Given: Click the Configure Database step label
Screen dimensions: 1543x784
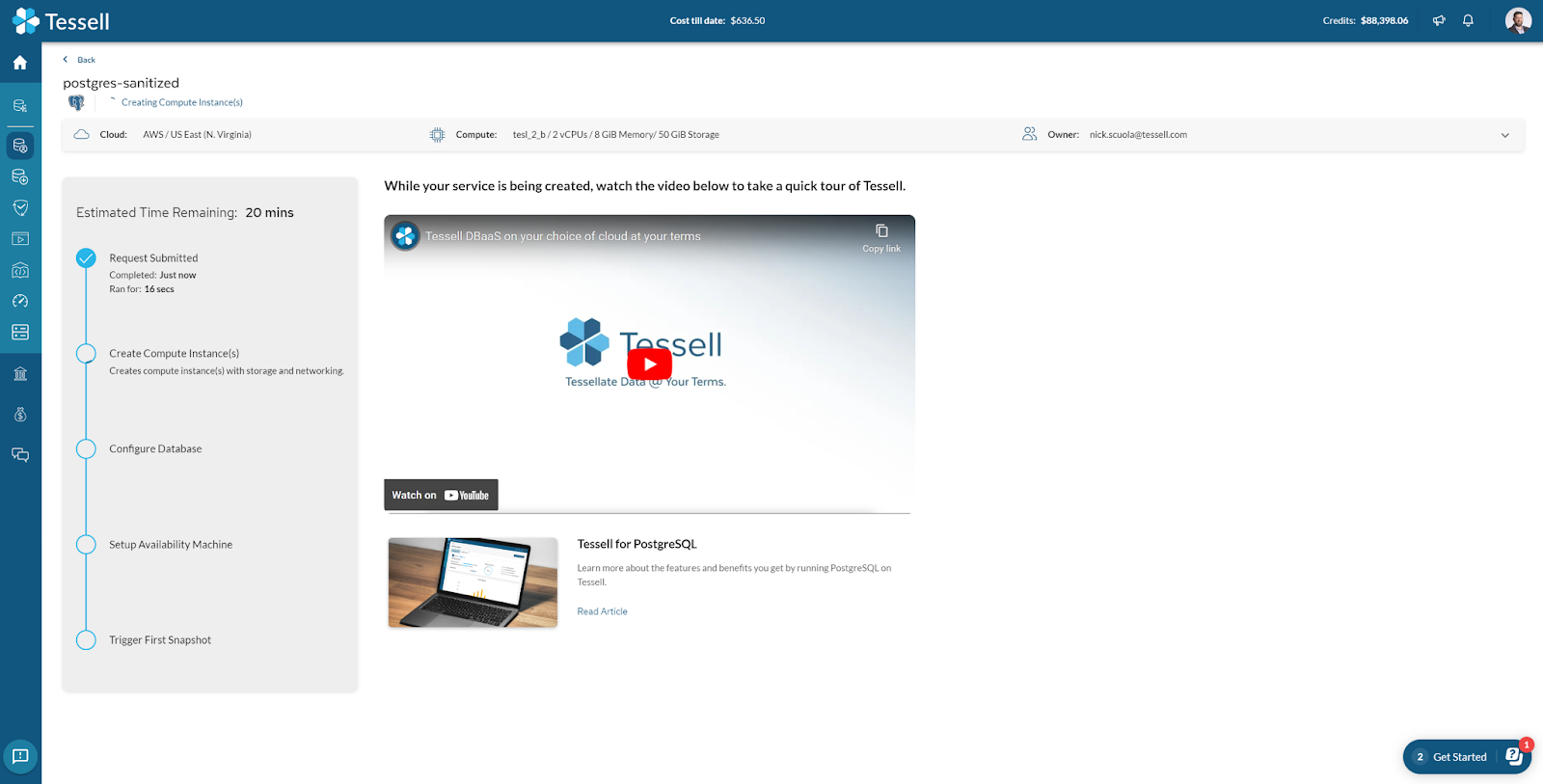Looking at the screenshot, I should (x=155, y=449).
